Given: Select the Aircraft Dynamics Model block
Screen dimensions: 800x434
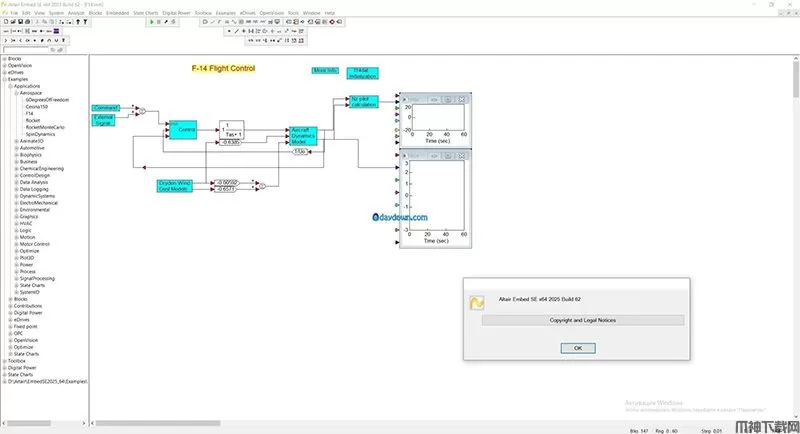Looking at the screenshot, I should (x=303, y=136).
